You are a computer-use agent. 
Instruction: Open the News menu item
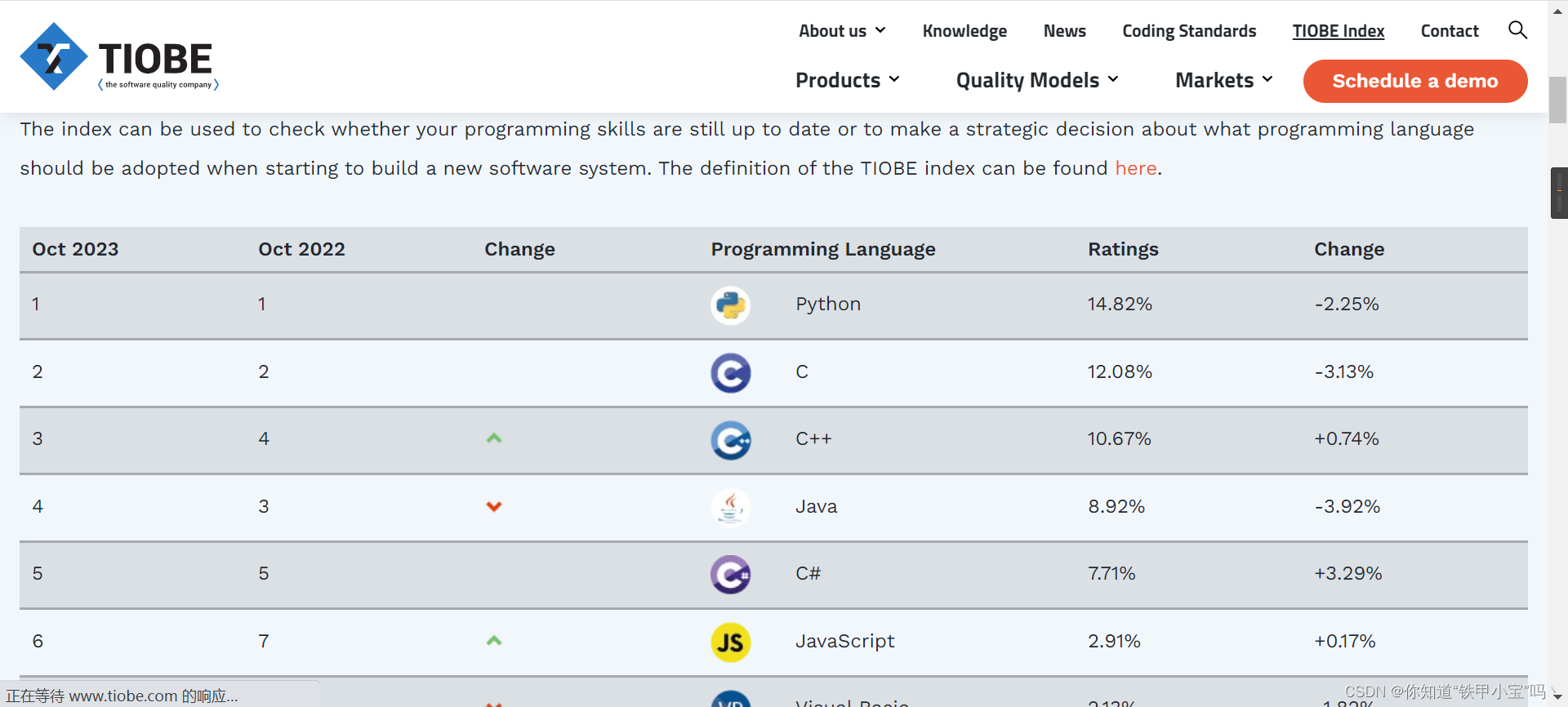click(1064, 31)
